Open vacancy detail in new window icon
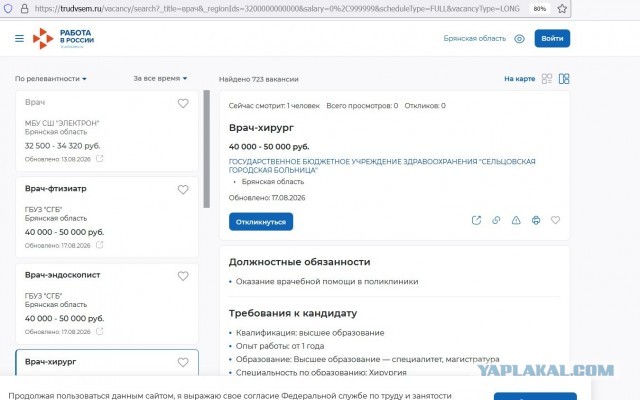Screen dimensions: 640x400 (476, 220)
